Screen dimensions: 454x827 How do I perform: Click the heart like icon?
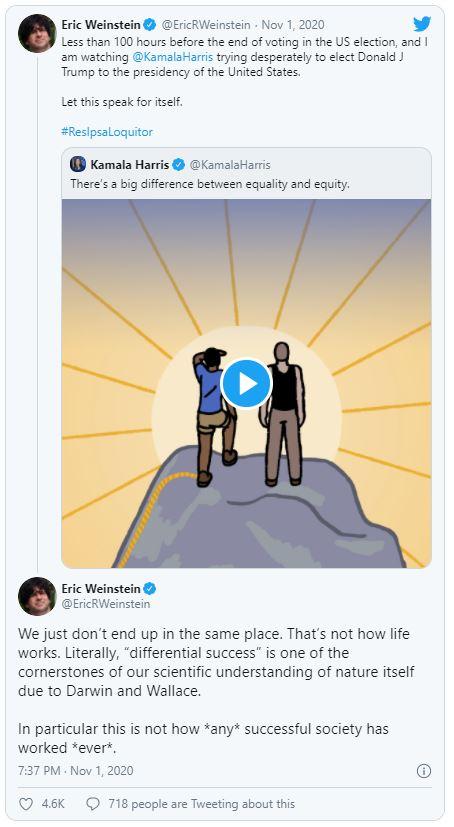click(x=26, y=803)
